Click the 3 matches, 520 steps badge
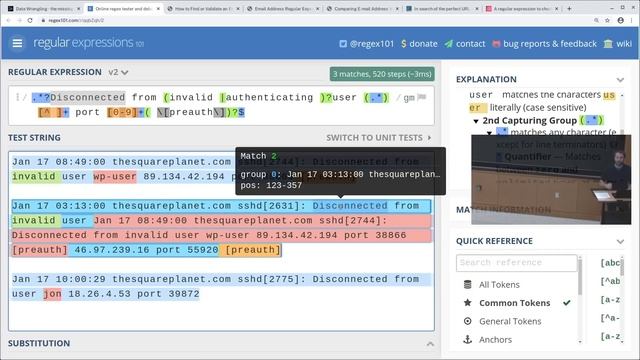Image resolution: width=640 pixels, height=360 pixels. (382, 74)
